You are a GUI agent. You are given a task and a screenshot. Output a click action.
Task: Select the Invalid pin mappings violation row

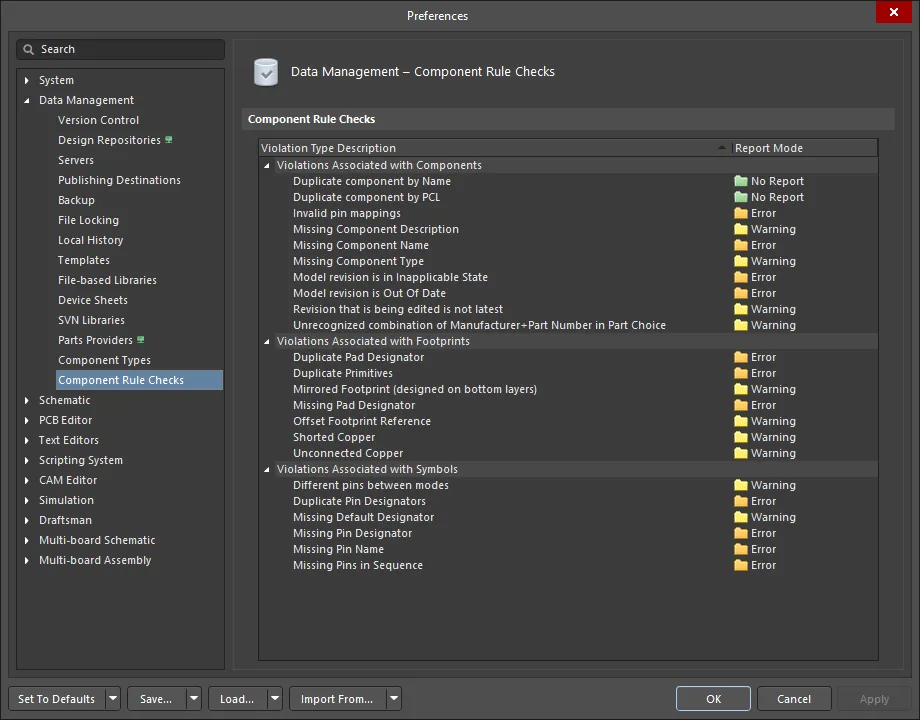(568, 213)
